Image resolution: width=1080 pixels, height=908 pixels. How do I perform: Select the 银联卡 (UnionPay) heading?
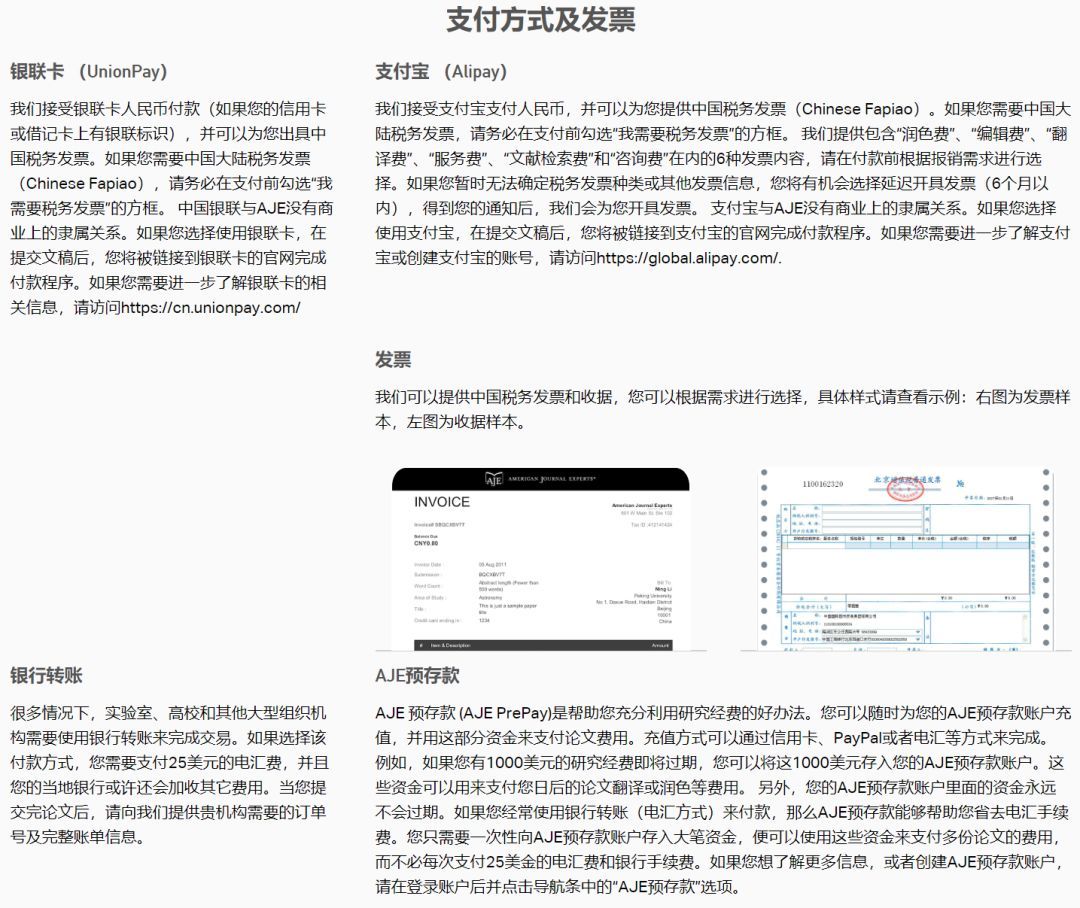pyautogui.click(x=89, y=71)
